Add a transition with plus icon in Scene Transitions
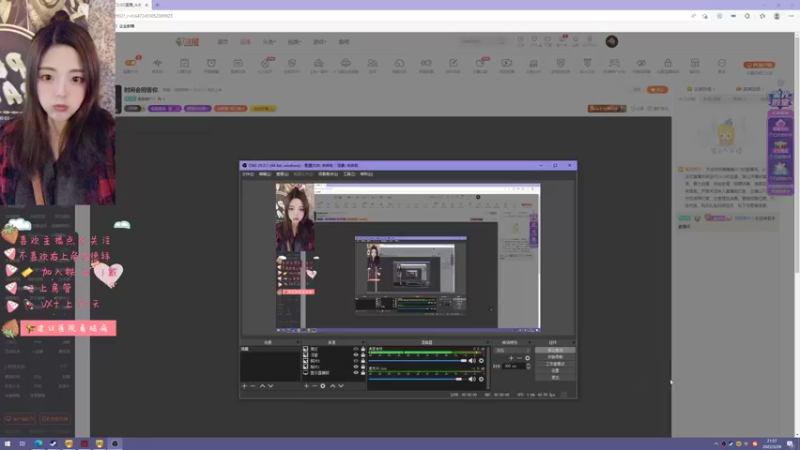Viewport: 800px width, 450px height. [511, 358]
